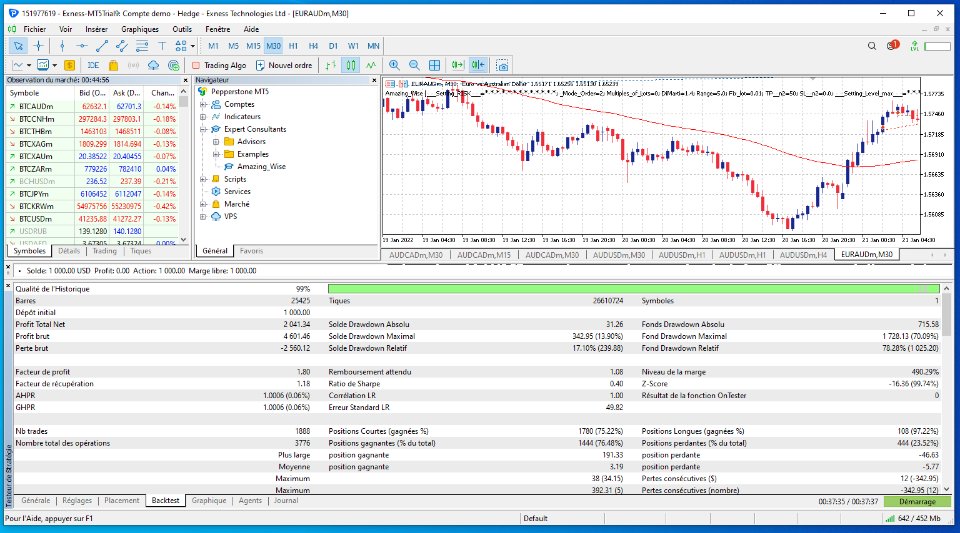Image resolution: width=960 pixels, height=533 pixels.
Task: Select BTCUSDm row in Market Watch
Action: coord(92,218)
